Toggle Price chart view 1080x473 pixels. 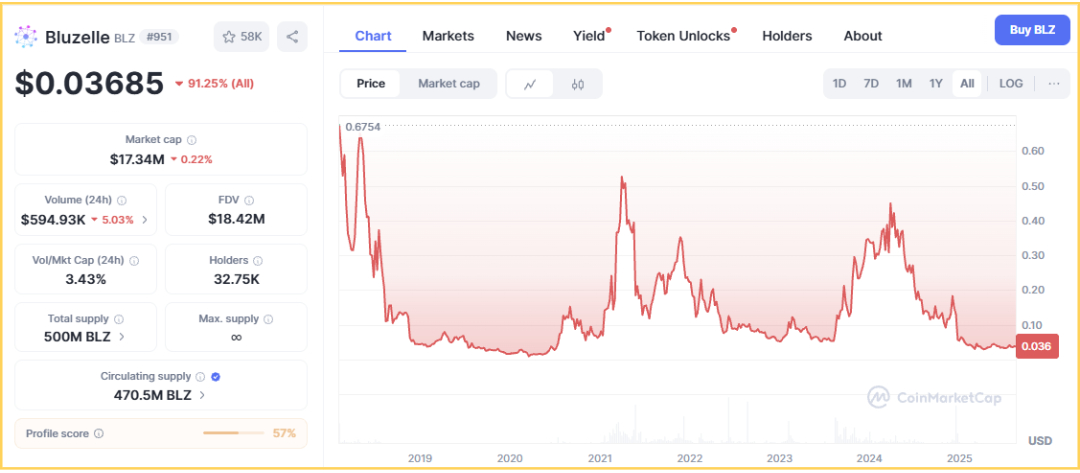371,84
